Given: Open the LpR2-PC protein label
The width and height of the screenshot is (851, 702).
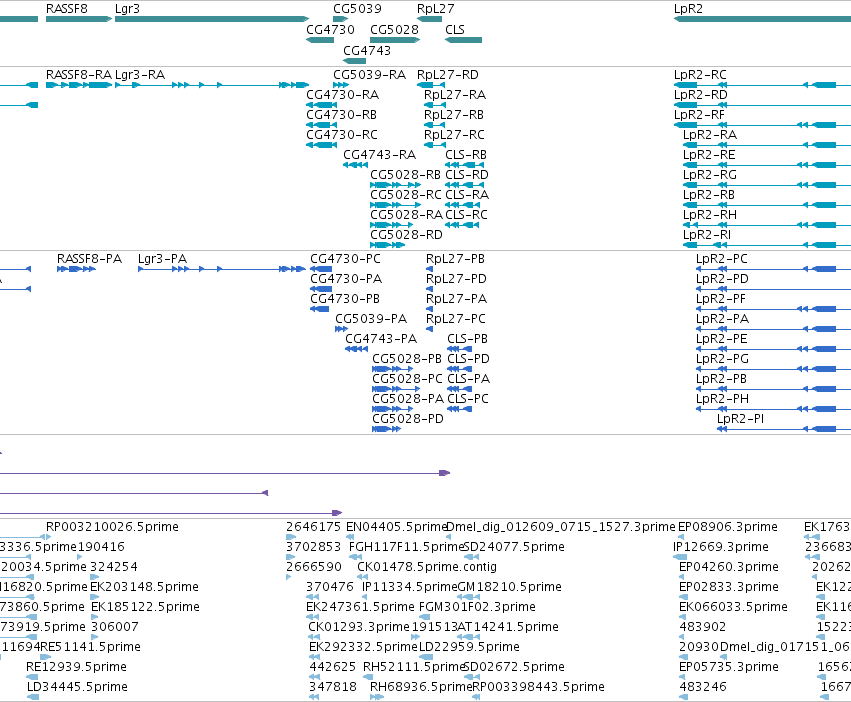Looking at the screenshot, I should (722, 258).
